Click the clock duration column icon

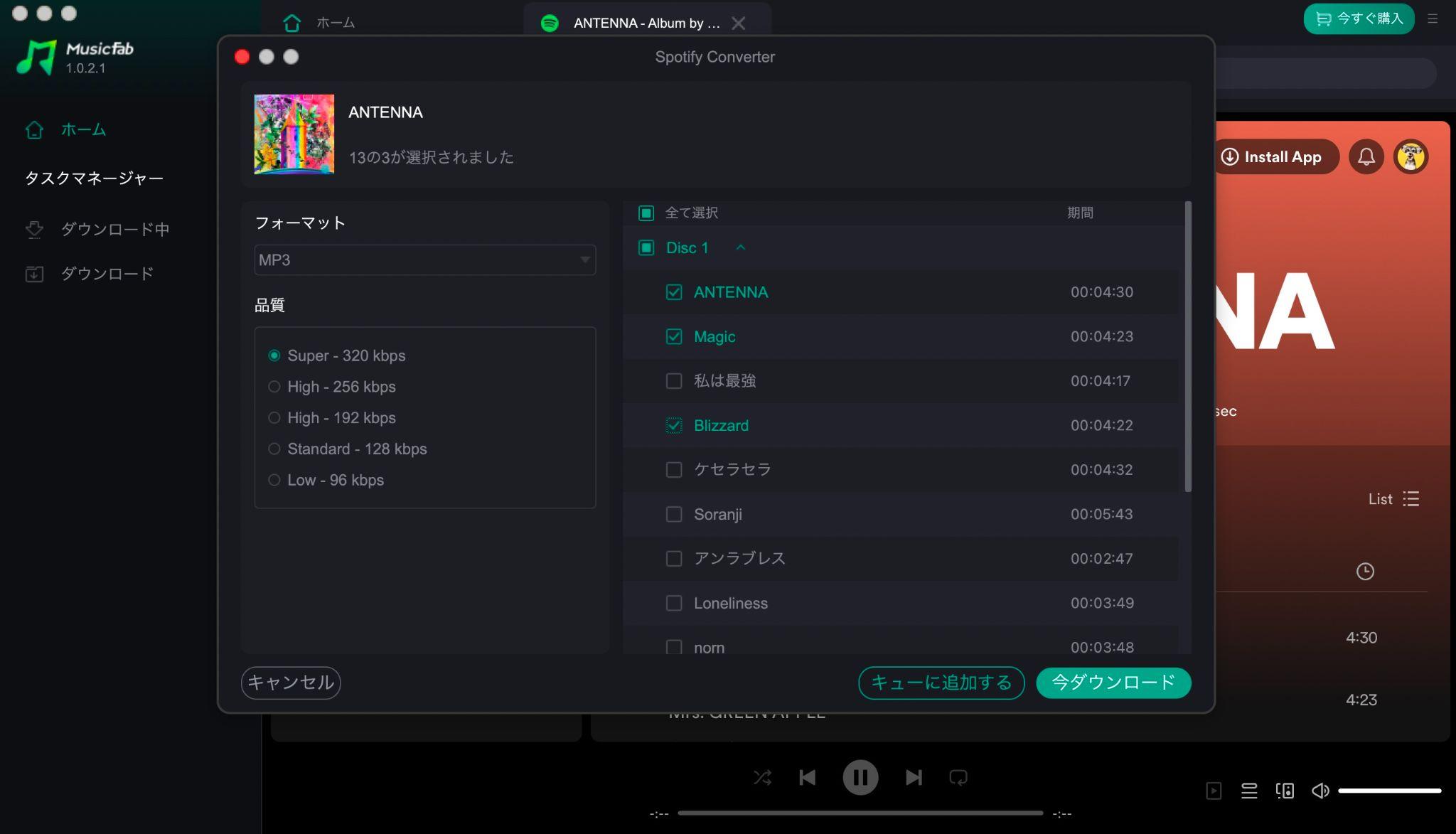coord(1365,571)
